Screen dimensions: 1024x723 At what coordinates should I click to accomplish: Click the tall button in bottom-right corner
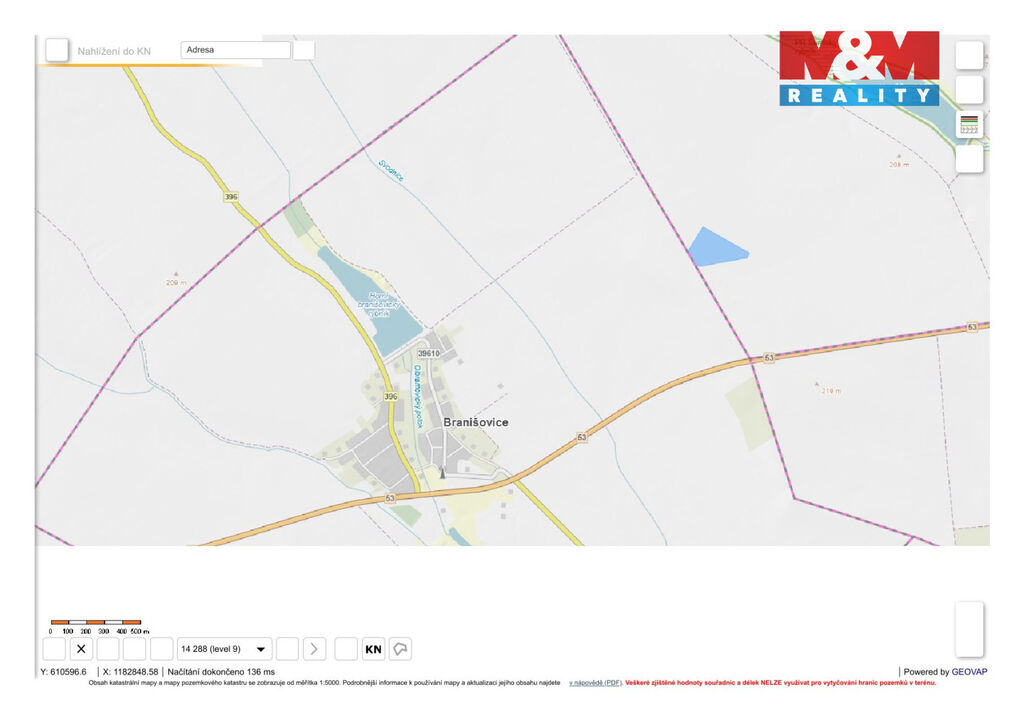pyautogui.click(x=969, y=629)
